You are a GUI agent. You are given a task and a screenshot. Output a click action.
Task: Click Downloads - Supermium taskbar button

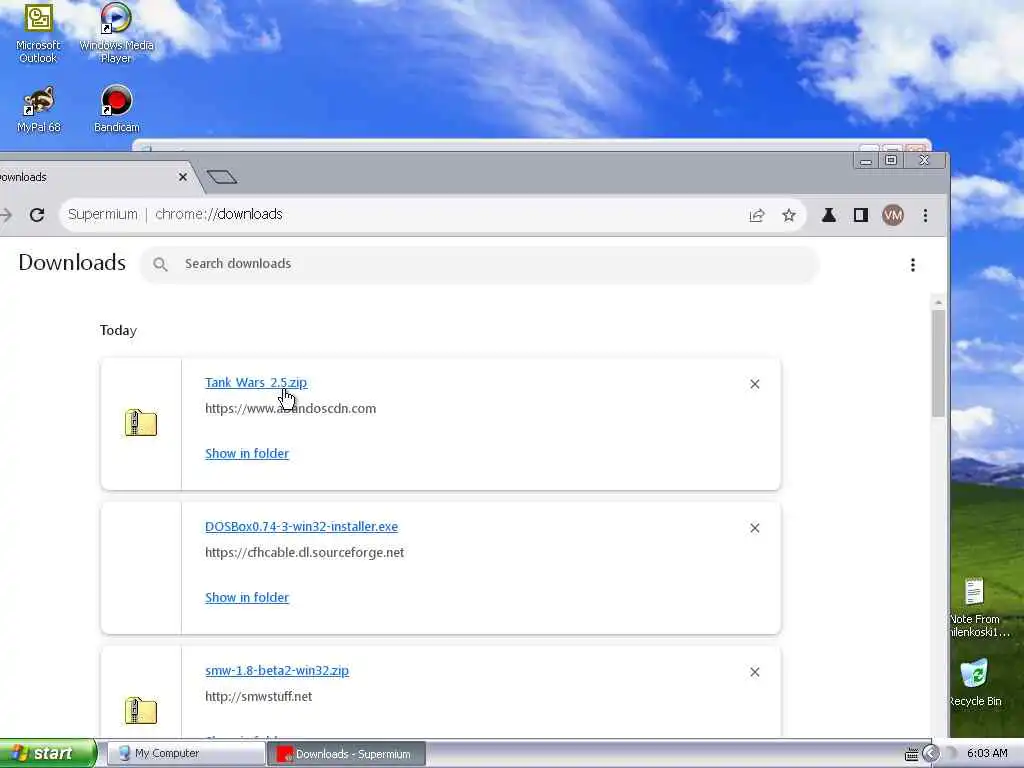(346, 754)
